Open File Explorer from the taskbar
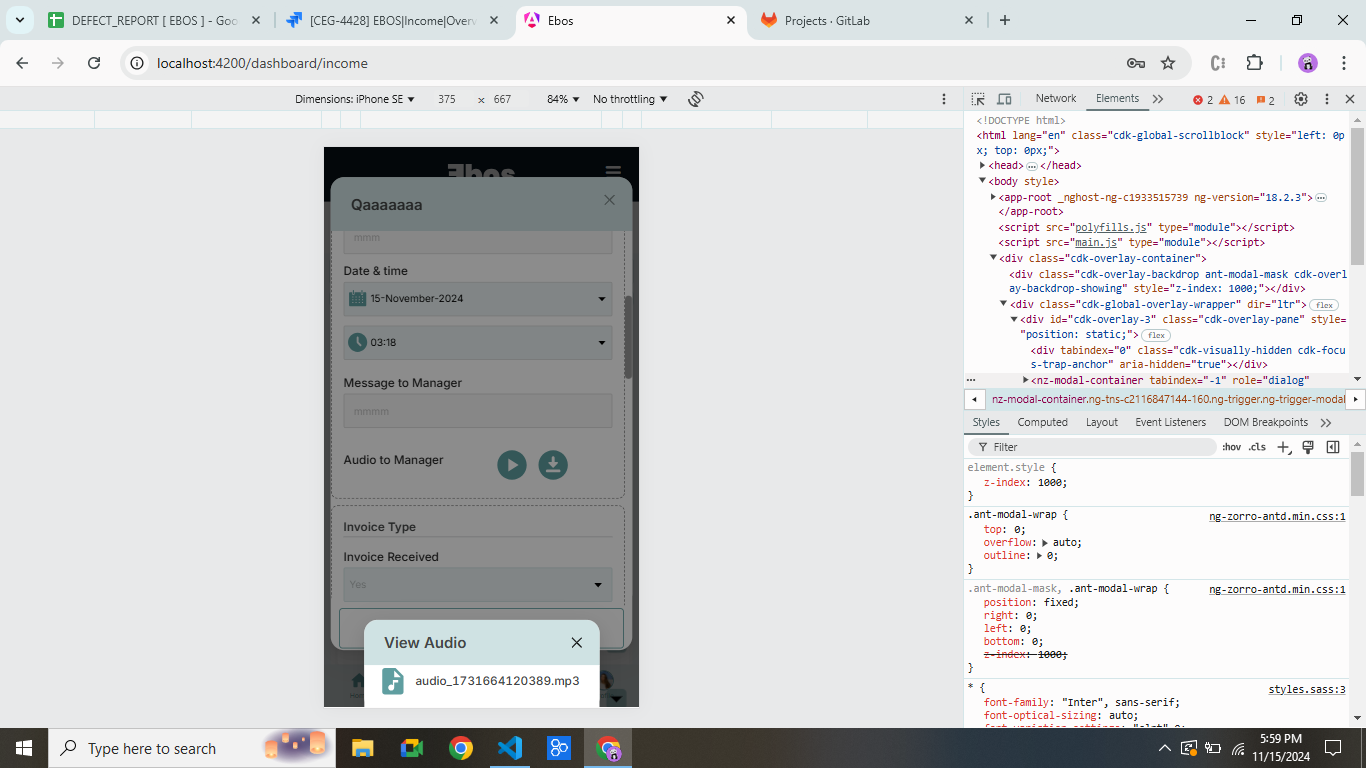This screenshot has width=1366, height=768. [362, 748]
